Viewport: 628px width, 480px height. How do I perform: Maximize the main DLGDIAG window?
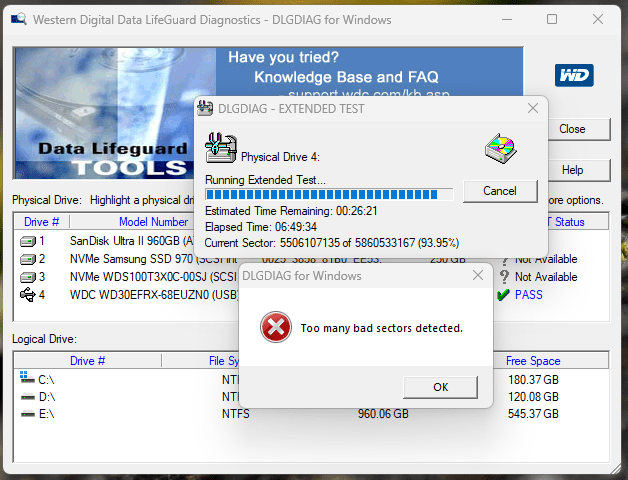(x=552, y=19)
